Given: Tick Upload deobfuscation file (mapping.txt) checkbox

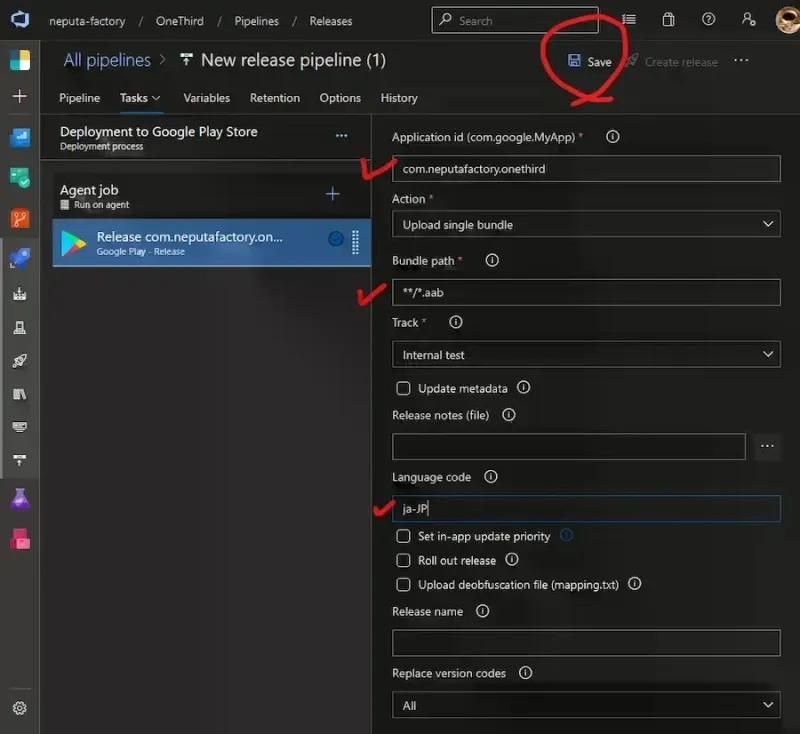Looking at the screenshot, I should tap(404, 584).
